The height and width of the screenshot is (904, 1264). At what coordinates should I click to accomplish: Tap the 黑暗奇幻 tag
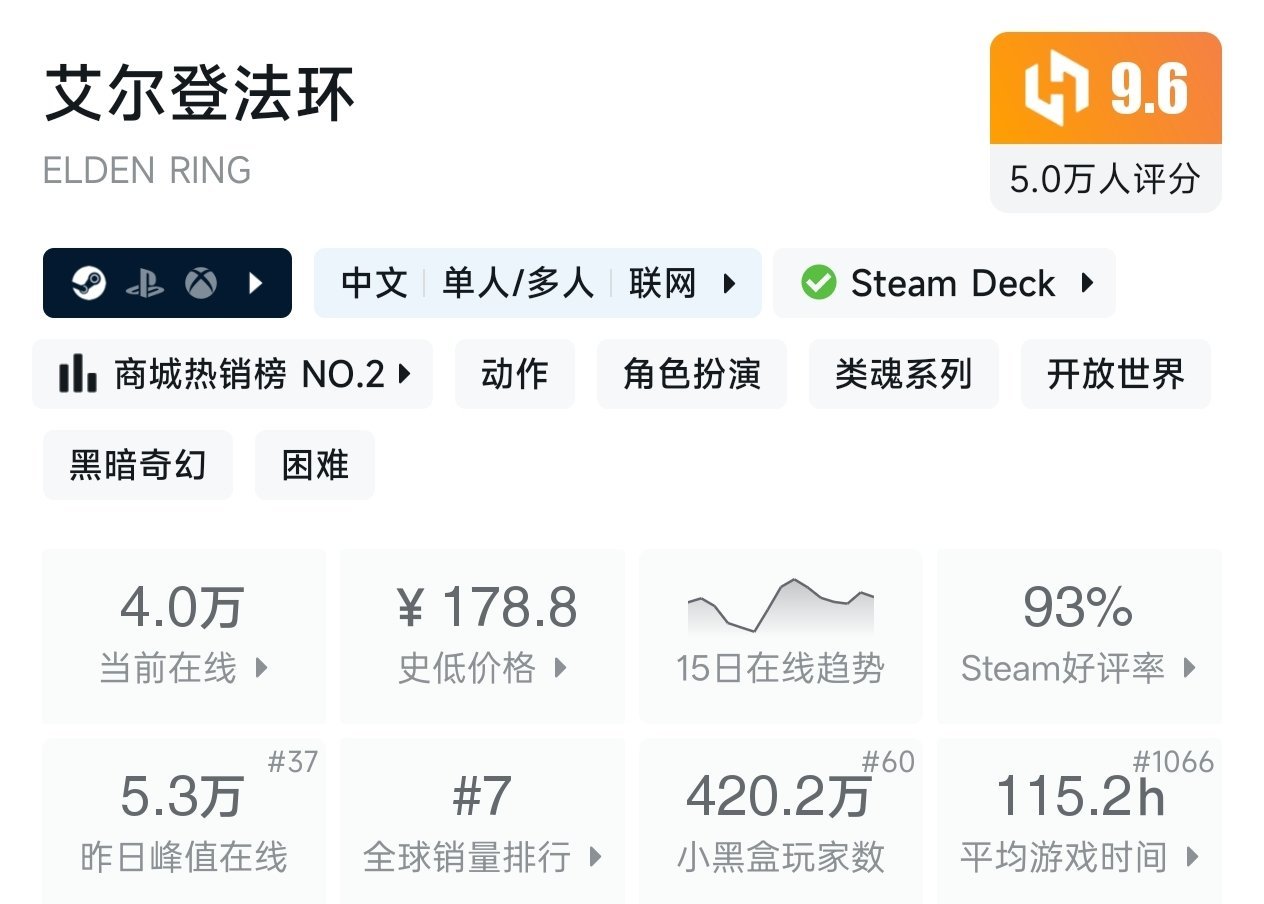click(137, 465)
